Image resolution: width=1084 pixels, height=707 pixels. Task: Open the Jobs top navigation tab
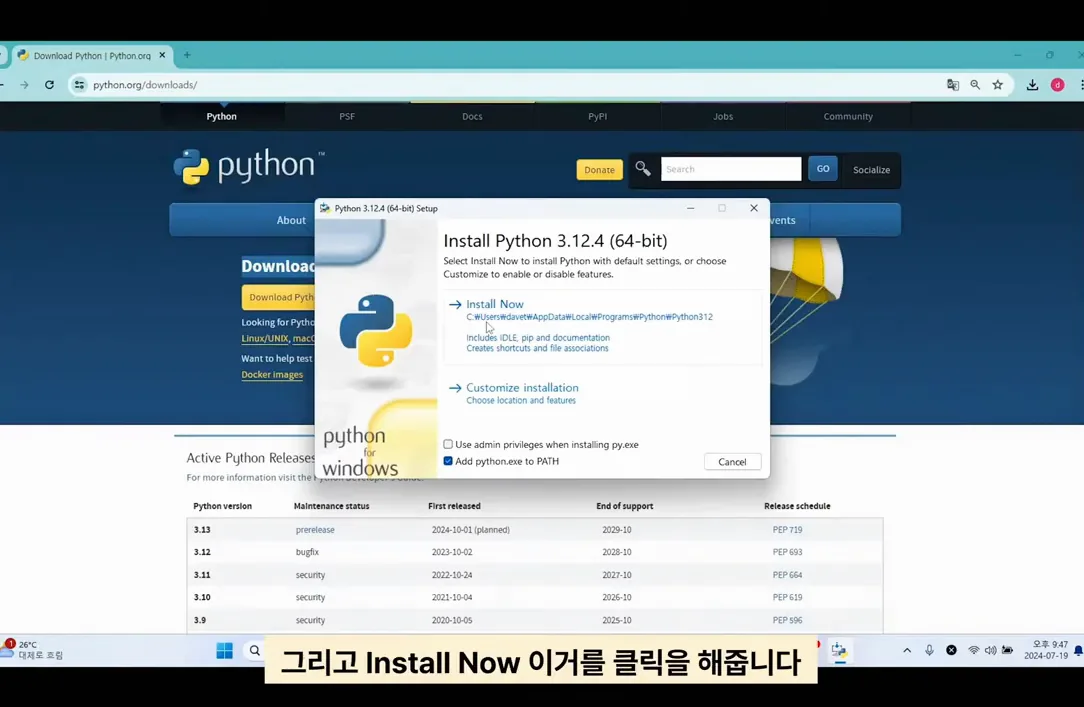(x=723, y=116)
